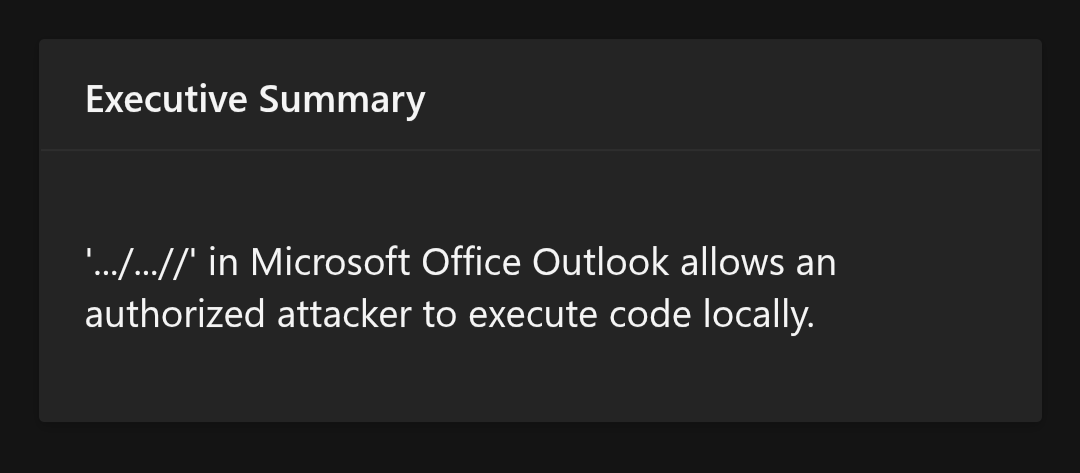Click the dark page background outside card
The width and height of the screenshot is (1080, 473).
coord(540,448)
